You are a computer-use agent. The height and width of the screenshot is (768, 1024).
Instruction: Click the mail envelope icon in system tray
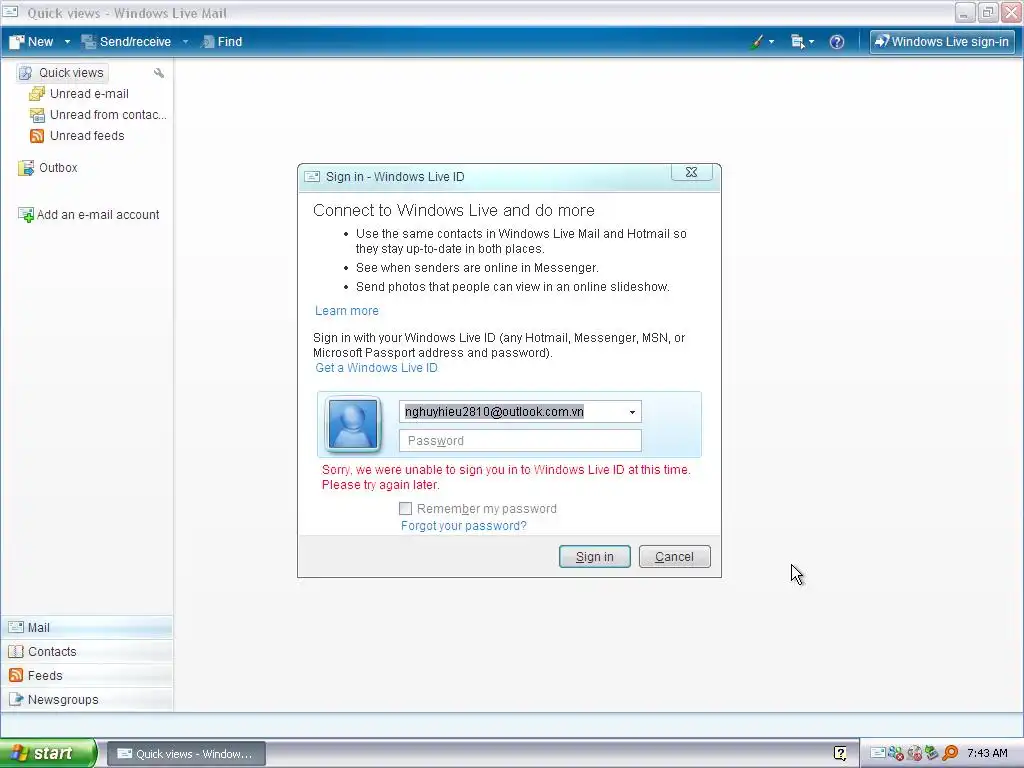(x=878, y=754)
